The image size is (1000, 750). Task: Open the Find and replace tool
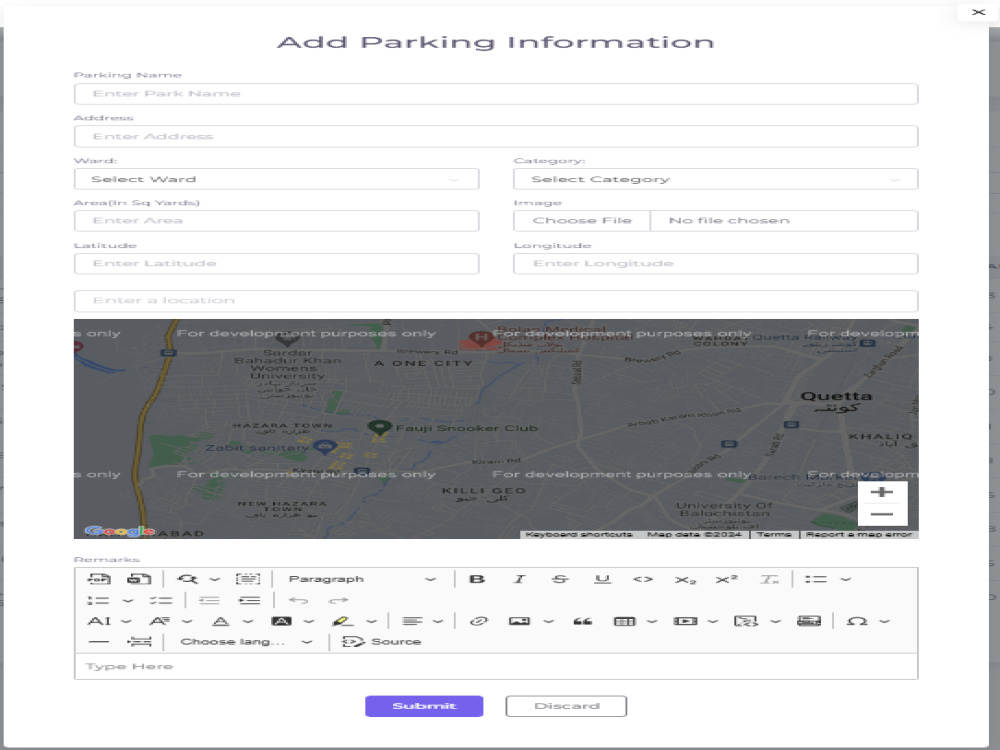pos(188,579)
